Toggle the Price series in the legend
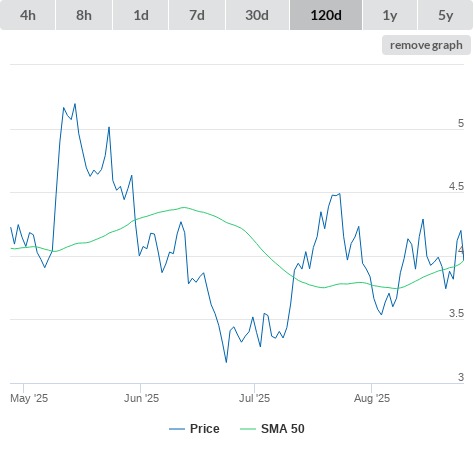The image size is (474, 455). (194, 429)
